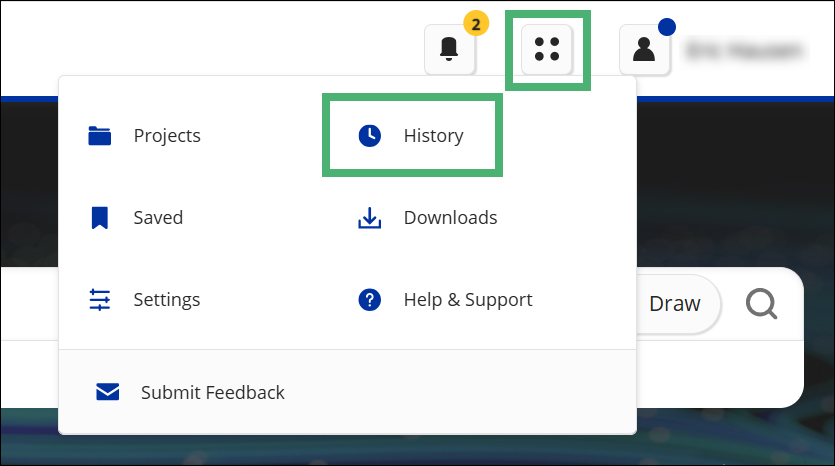The width and height of the screenshot is (835, 466).
Task: Click the Help question mark icon
Action: [370, 300]
